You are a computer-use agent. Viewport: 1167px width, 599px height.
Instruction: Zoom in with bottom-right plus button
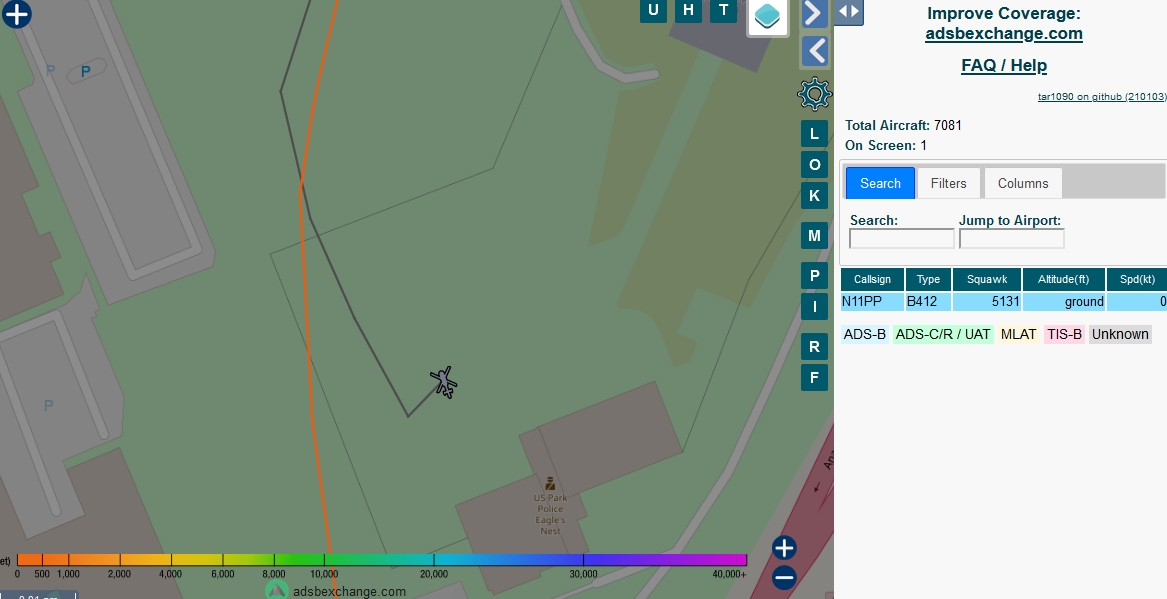click(x=784, y=548)
